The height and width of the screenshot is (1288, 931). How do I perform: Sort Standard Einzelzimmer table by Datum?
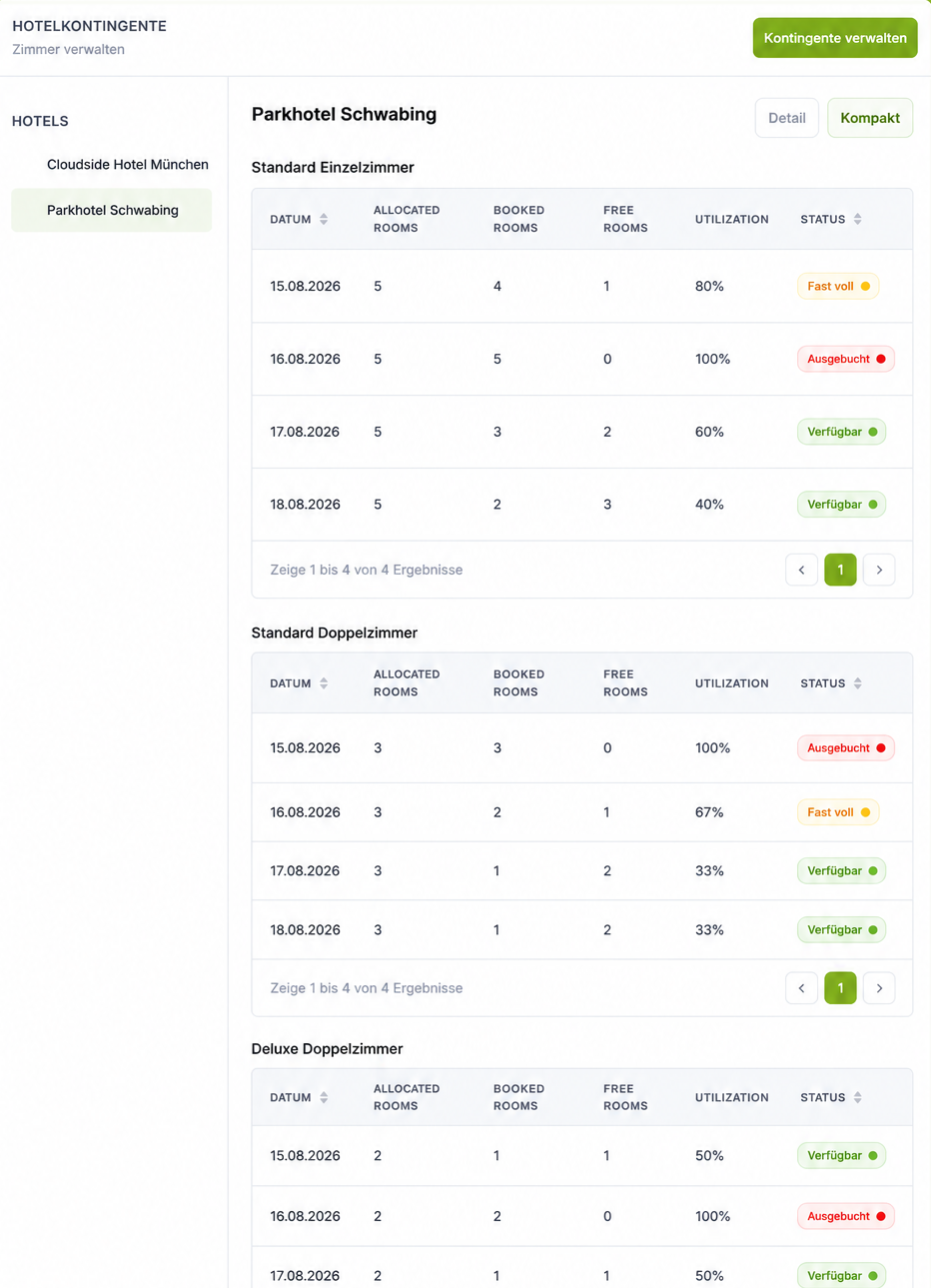pyautogui.click(x=299, y=219)
